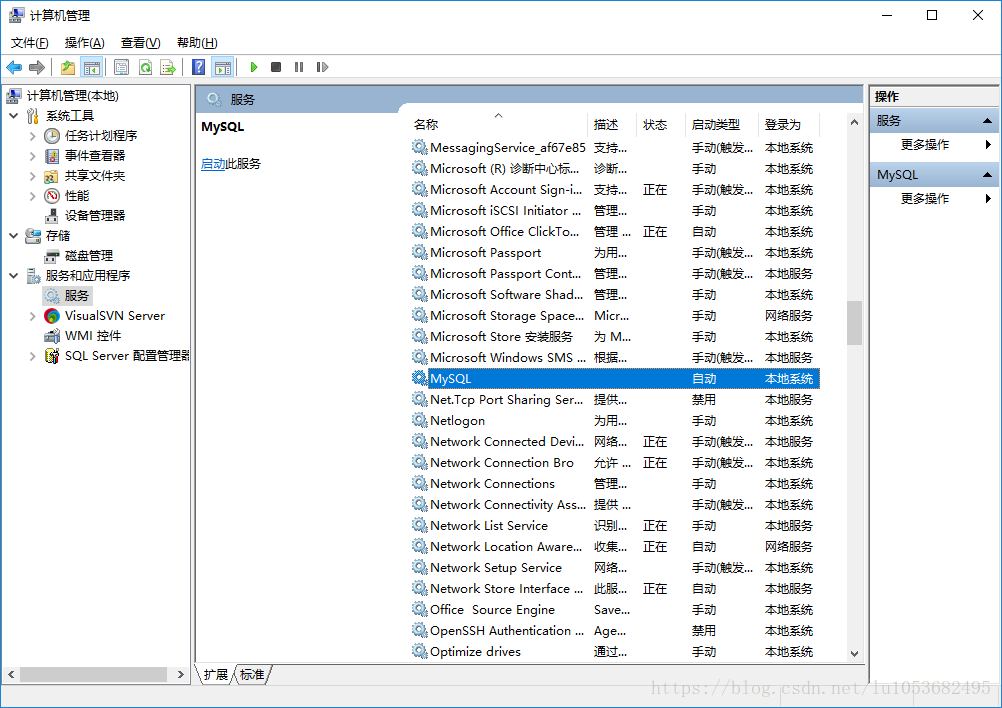
Task: Expand the 任务计划程序 branch arrow
Action: click(33, 135)
